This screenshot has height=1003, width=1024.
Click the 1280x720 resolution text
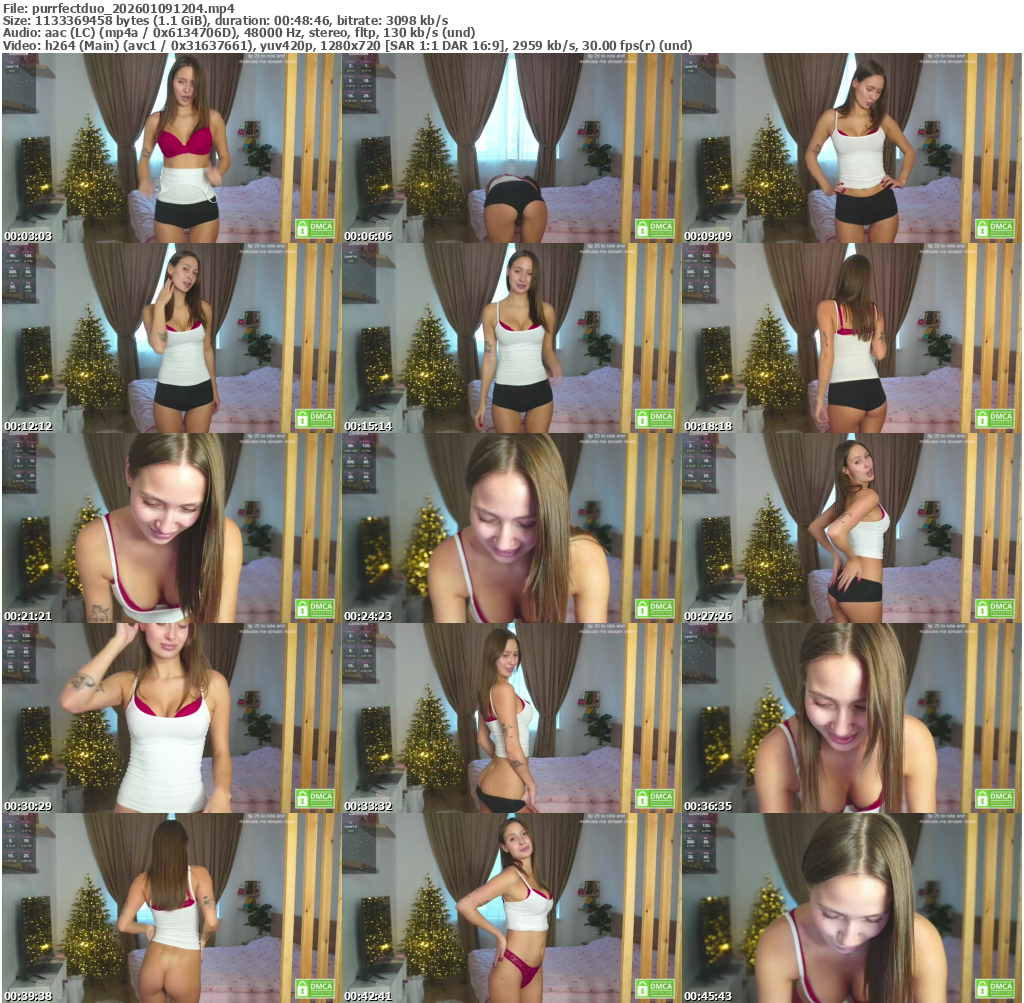(x=348, y=45)
